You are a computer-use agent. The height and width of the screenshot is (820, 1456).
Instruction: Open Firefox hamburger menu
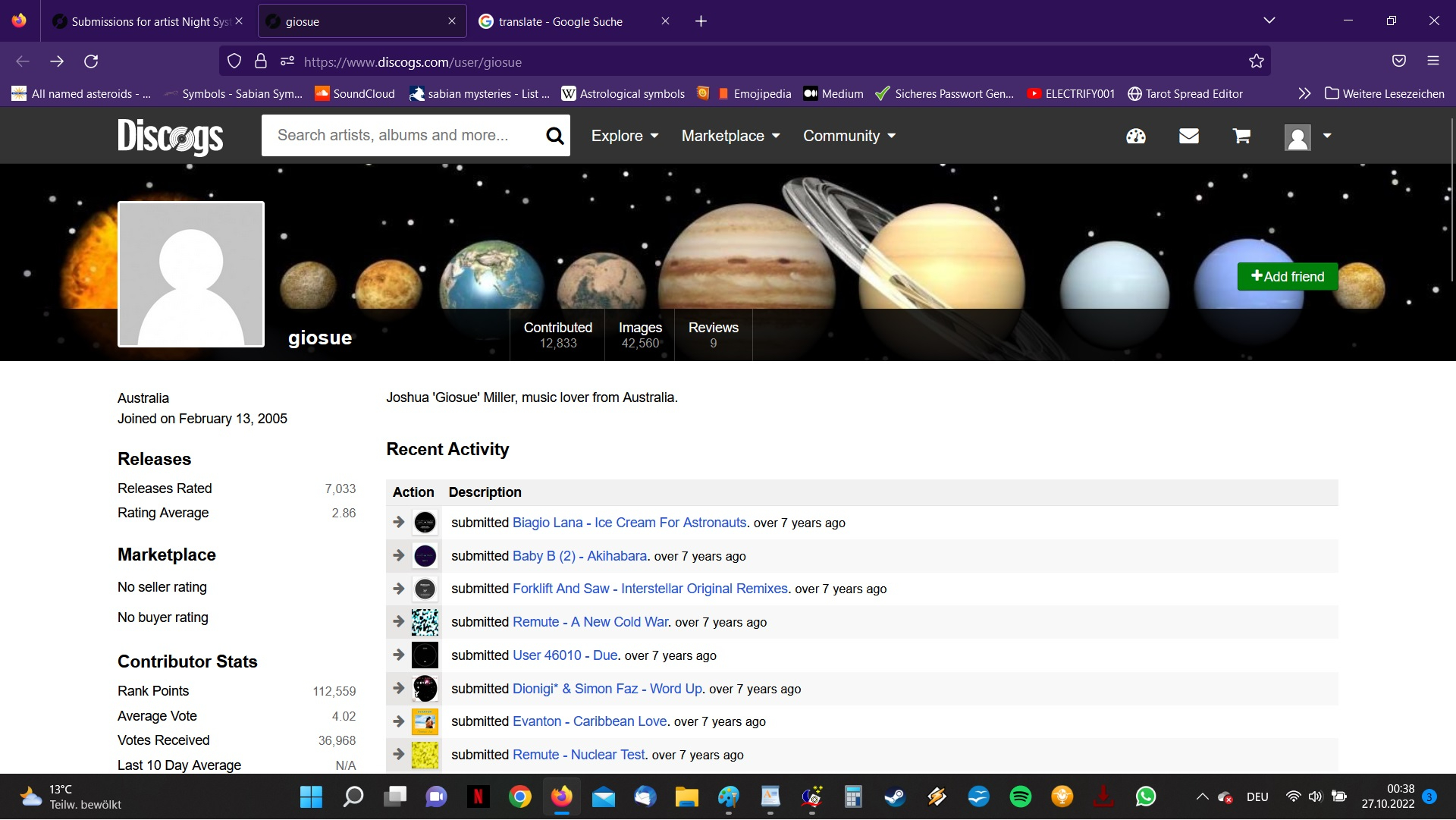[x=1432, y=61]
